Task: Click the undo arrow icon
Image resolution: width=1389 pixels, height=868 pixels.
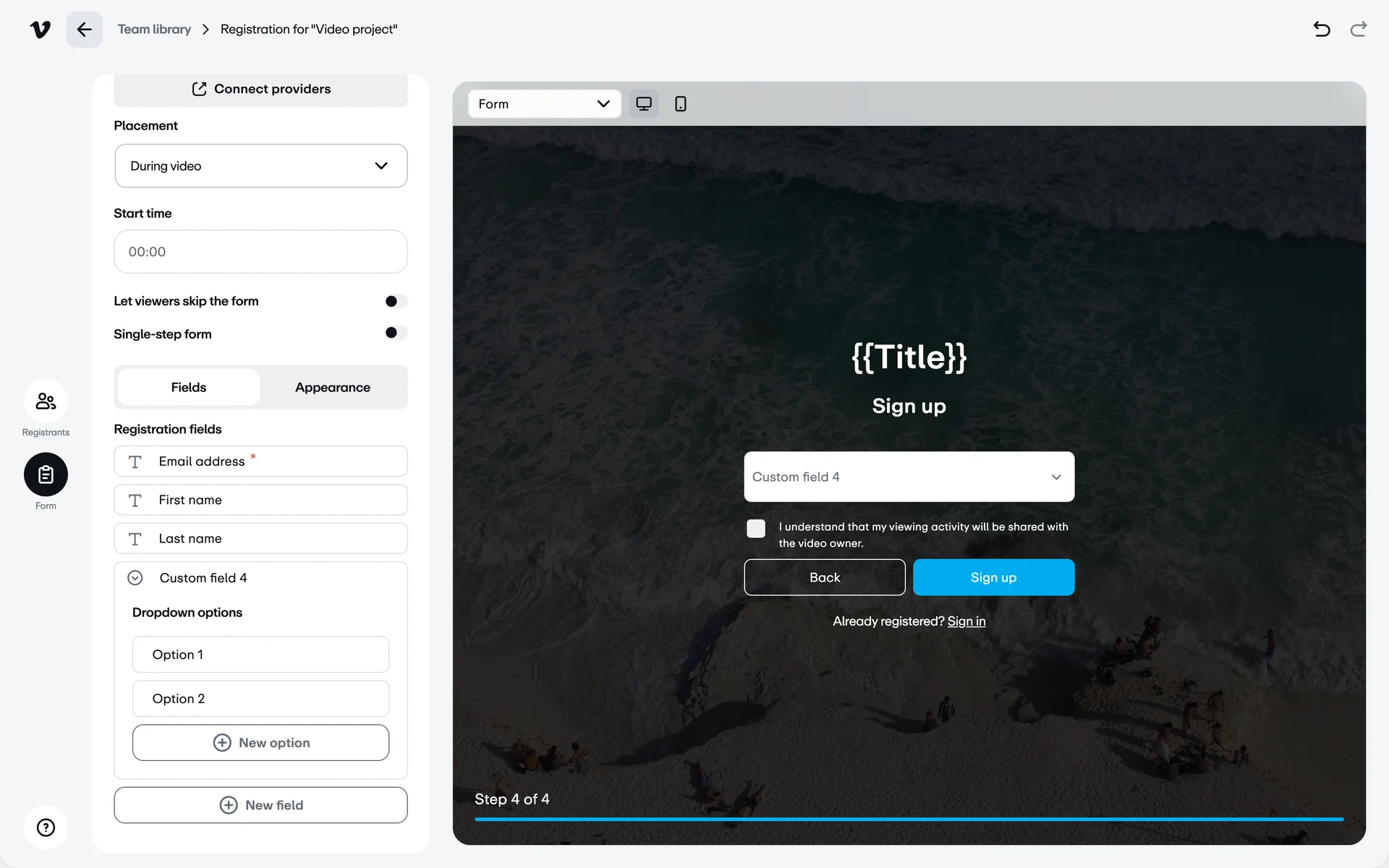Action: tap(1321, 30)
